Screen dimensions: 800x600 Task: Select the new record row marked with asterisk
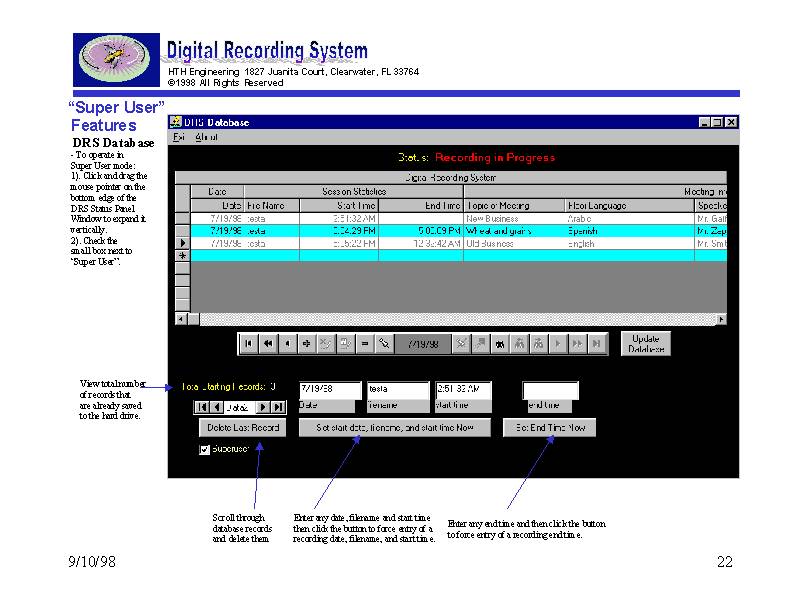pyautogui.click(x=182, y=256)
